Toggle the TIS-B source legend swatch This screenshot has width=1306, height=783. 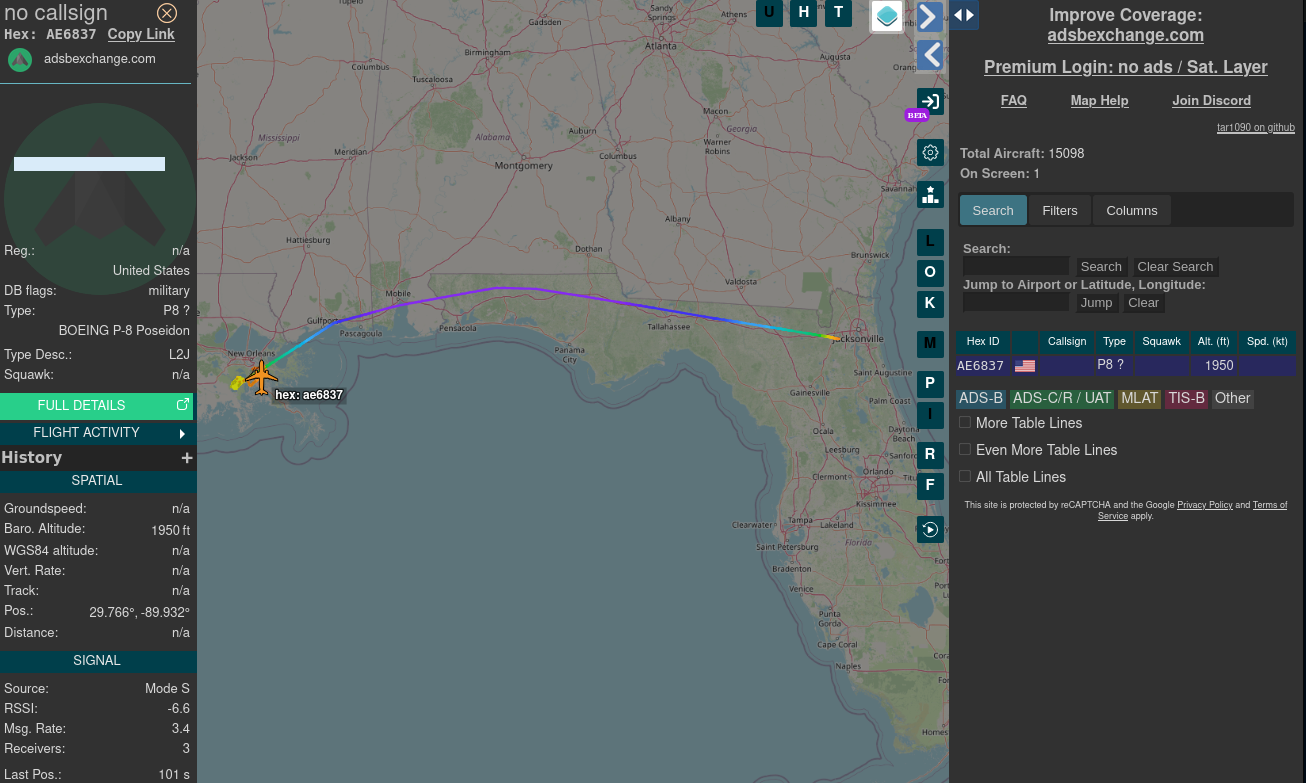pos(1186,398)
